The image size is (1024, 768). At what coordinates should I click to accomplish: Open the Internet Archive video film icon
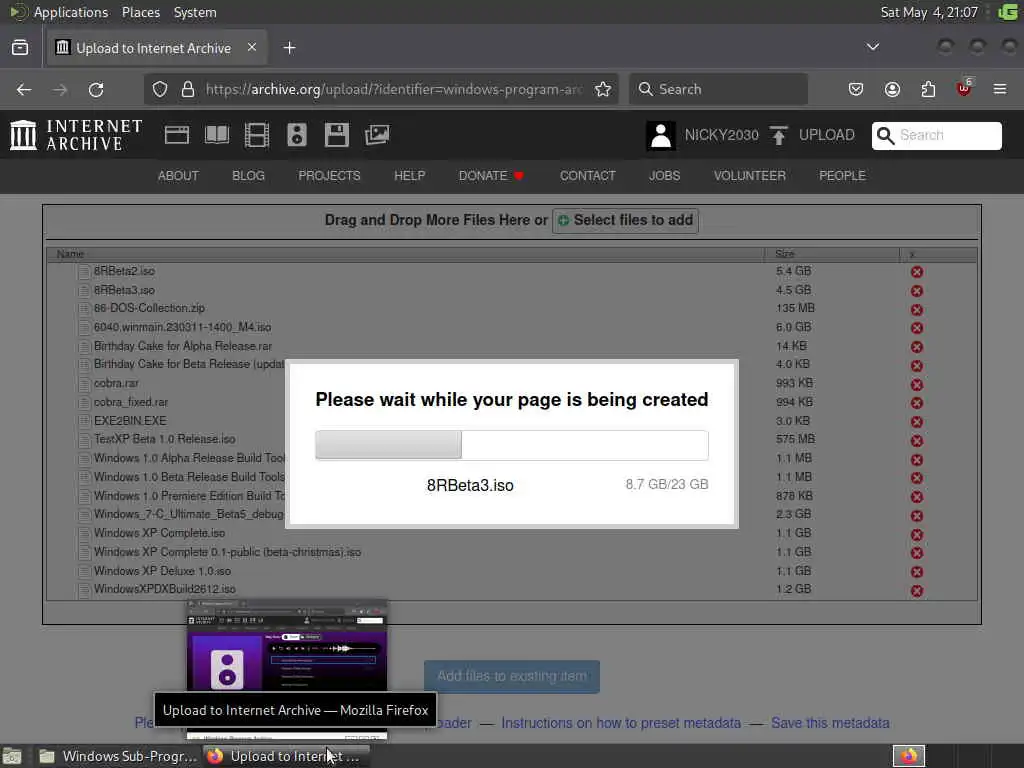(257, 135)
